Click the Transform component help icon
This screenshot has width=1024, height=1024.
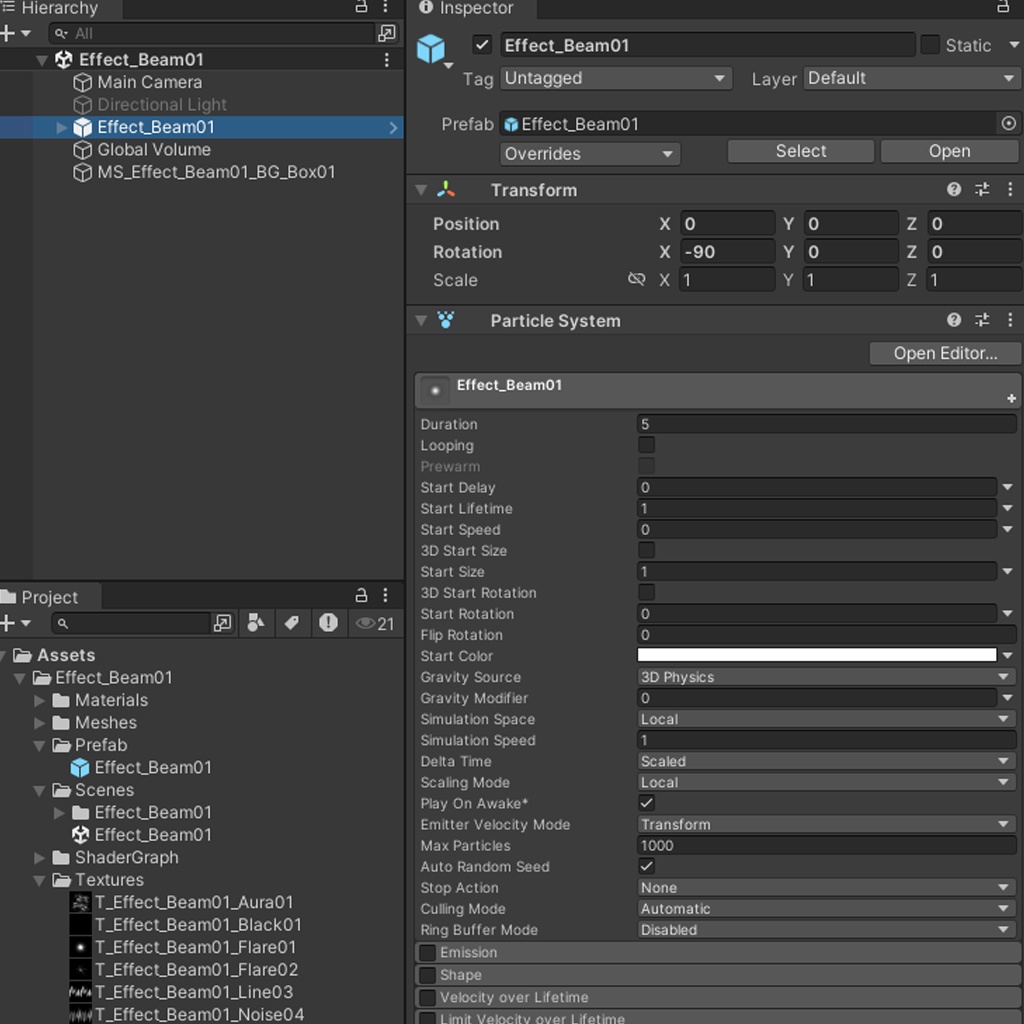[953, 189]
